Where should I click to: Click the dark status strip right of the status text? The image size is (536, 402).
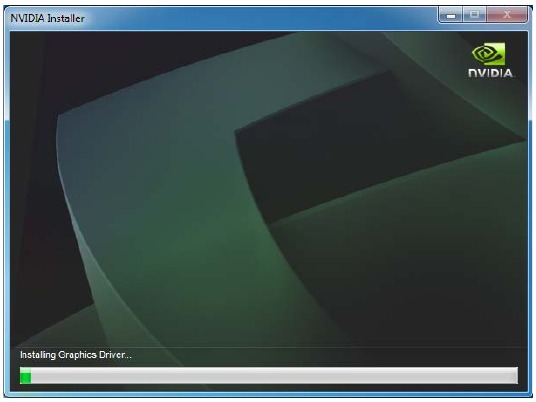pos(325,356)
